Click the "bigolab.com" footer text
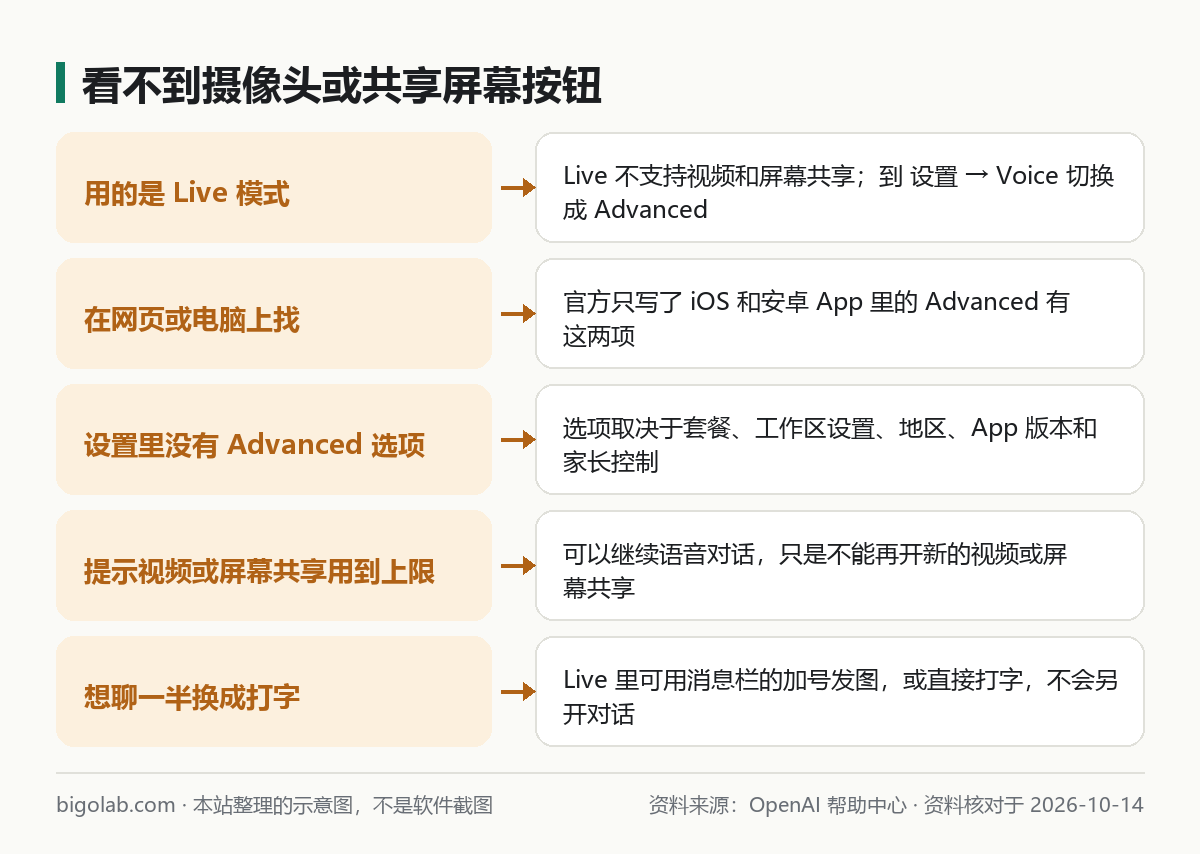 pyautogui.click(x=116, y=805)
